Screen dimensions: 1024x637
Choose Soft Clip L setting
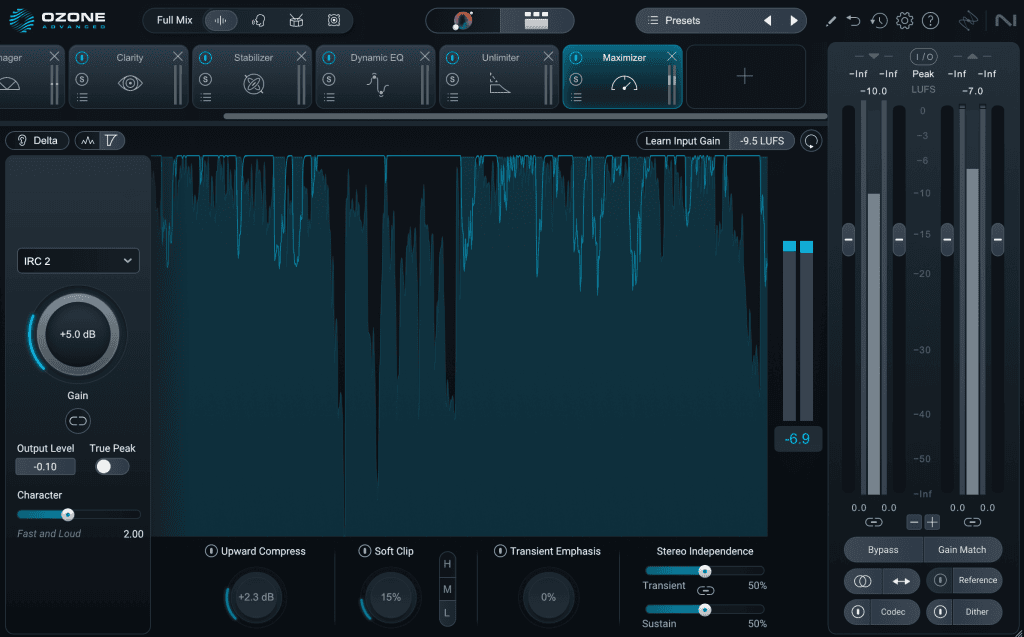click(x=447, y=613)
